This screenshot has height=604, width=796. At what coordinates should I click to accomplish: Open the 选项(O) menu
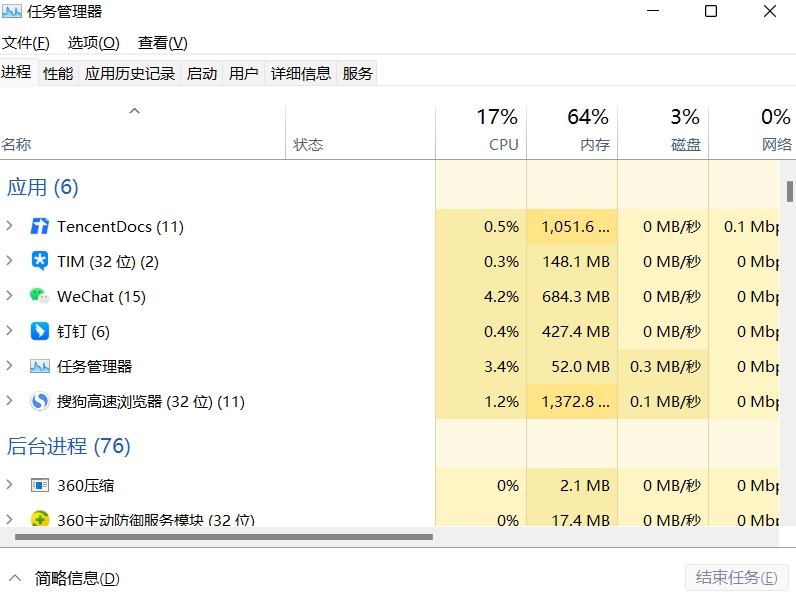(x=93, y=43)
